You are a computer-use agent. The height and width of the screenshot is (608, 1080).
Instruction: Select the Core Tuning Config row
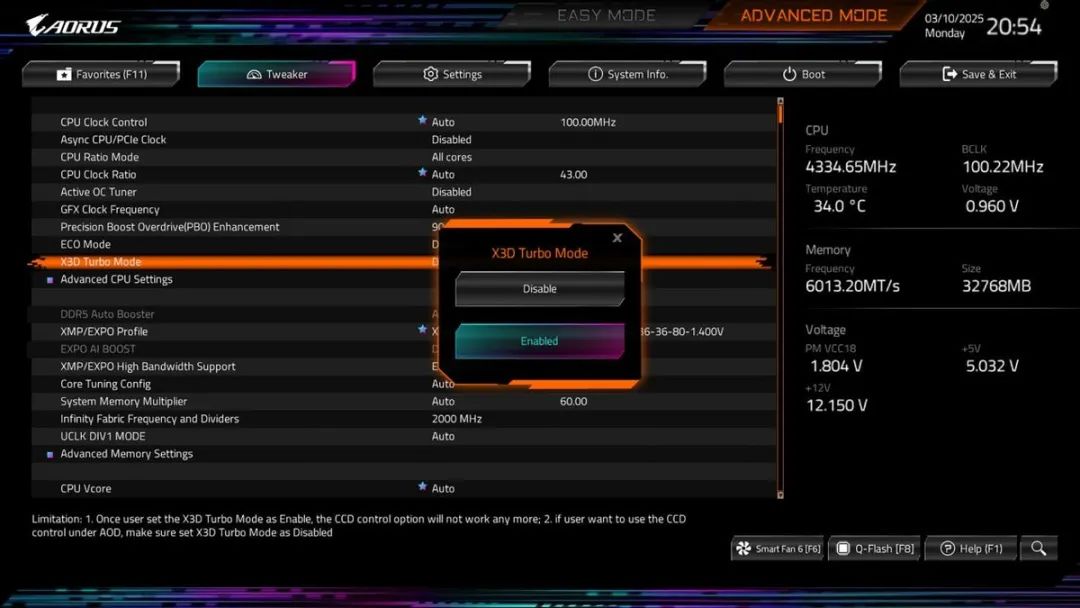point(403,384)
